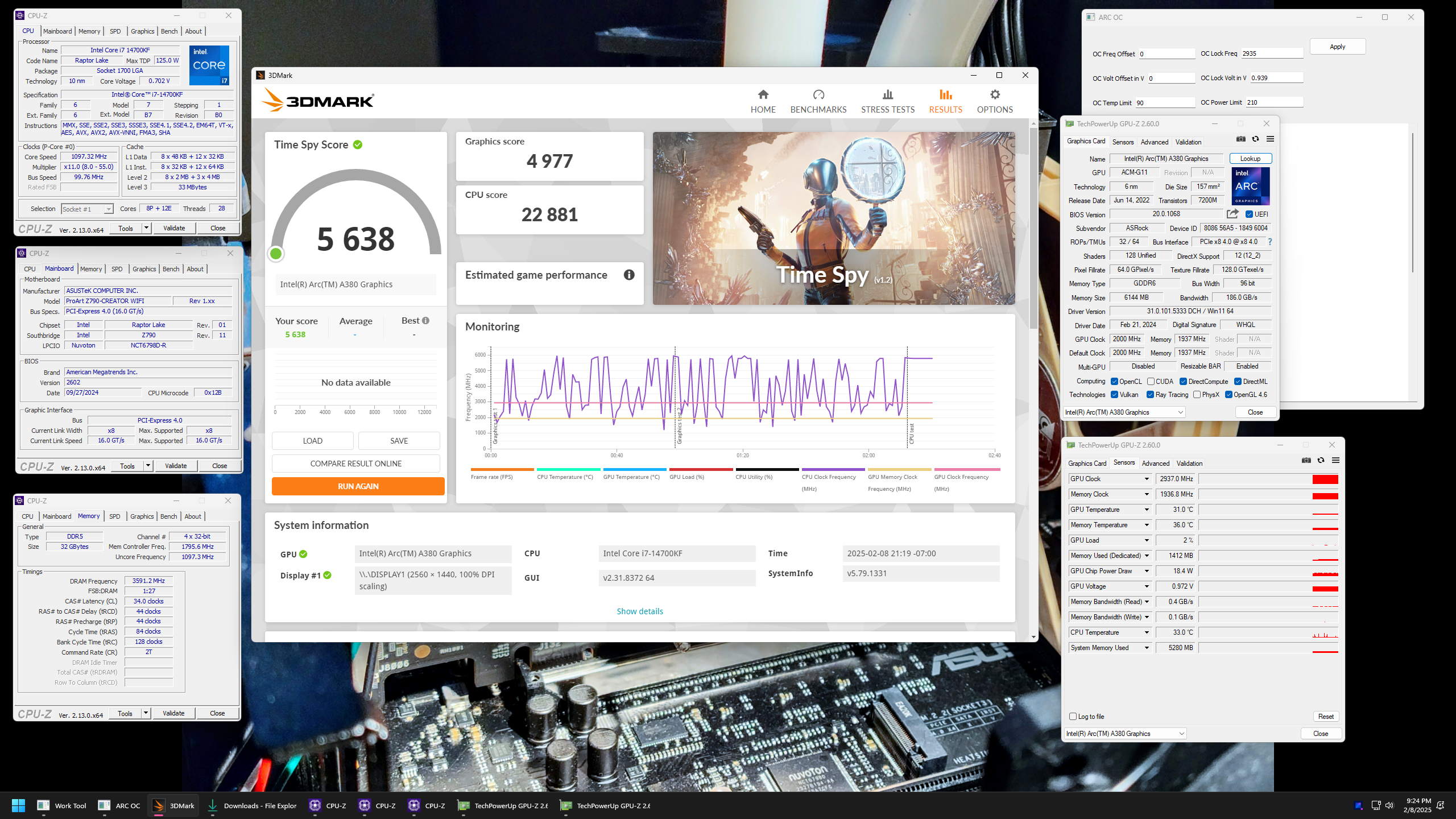Click refresh icon in GPU-Z Sensors window
The image size is (1456, 819).
[1321, 460]
